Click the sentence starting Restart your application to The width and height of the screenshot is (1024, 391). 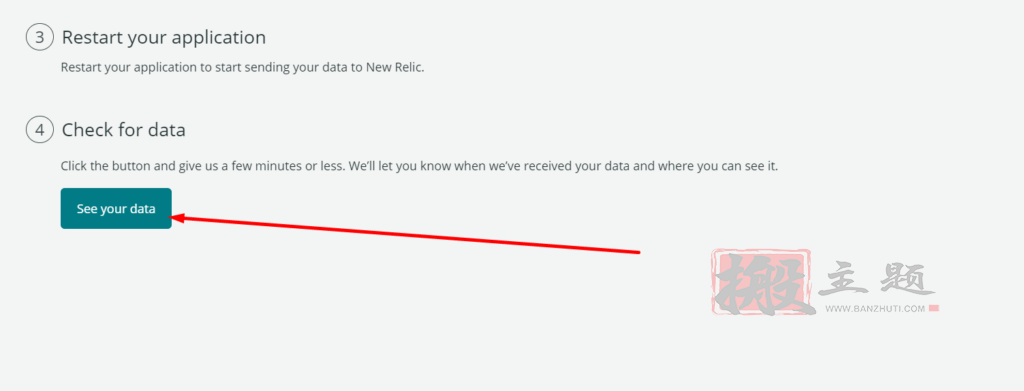click(x=242, y=67)
